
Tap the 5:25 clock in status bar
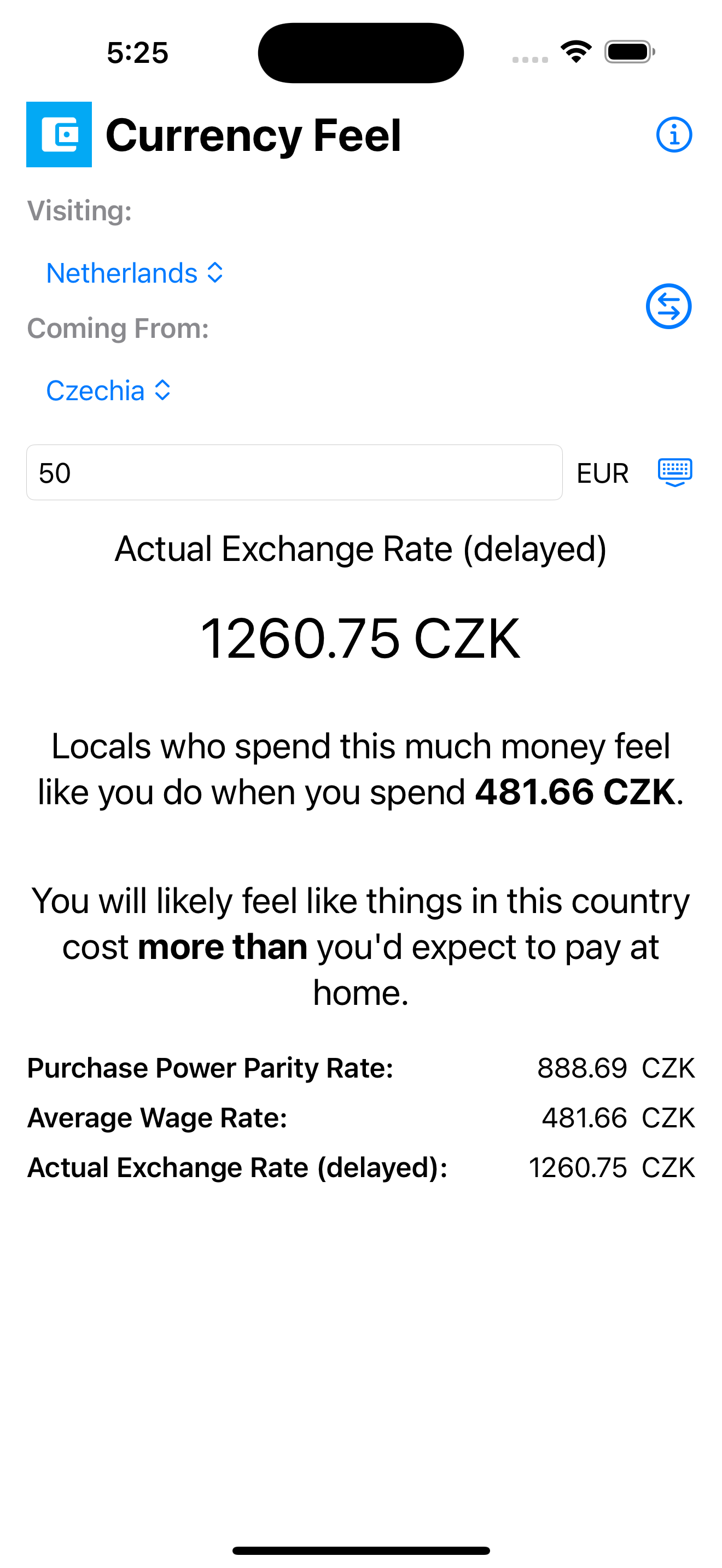point(138,52)
